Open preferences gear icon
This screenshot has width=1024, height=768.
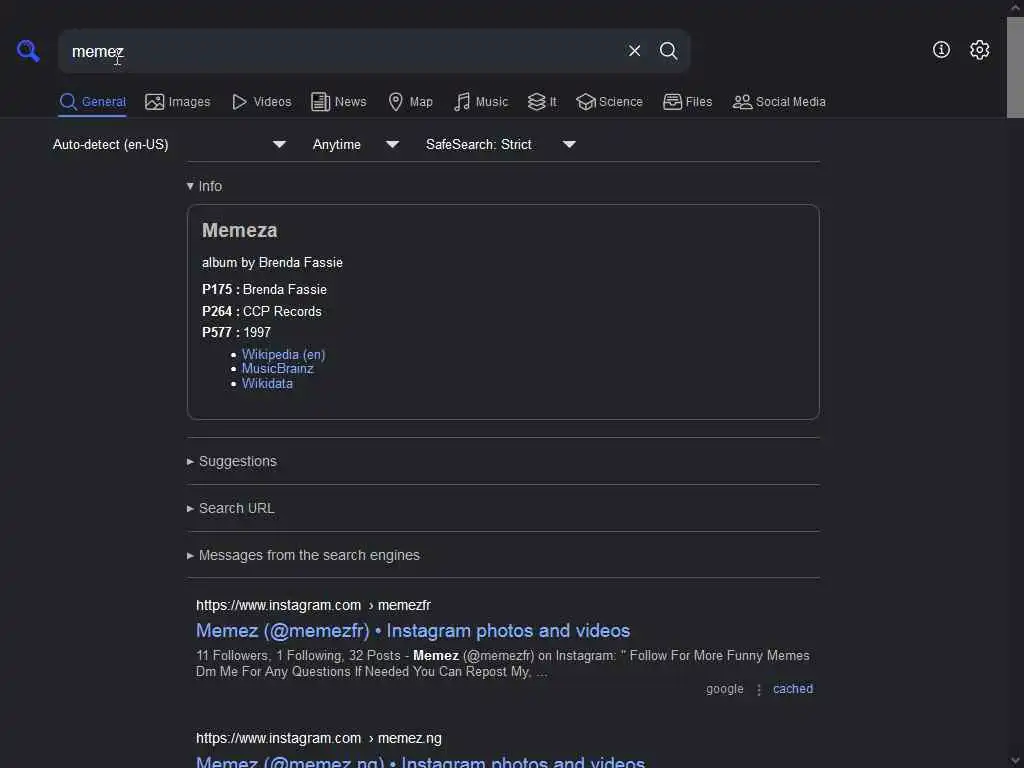(x=979, y=50)
